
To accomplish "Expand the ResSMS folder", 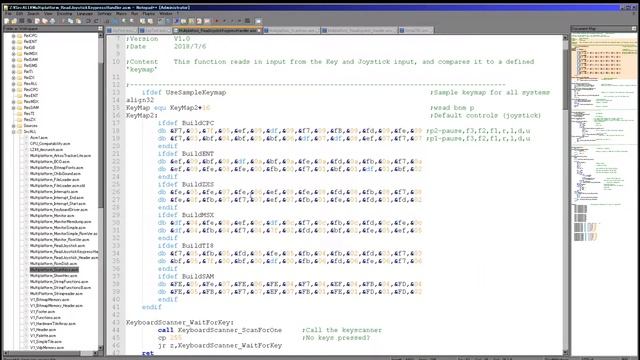I will coord(13,65).
